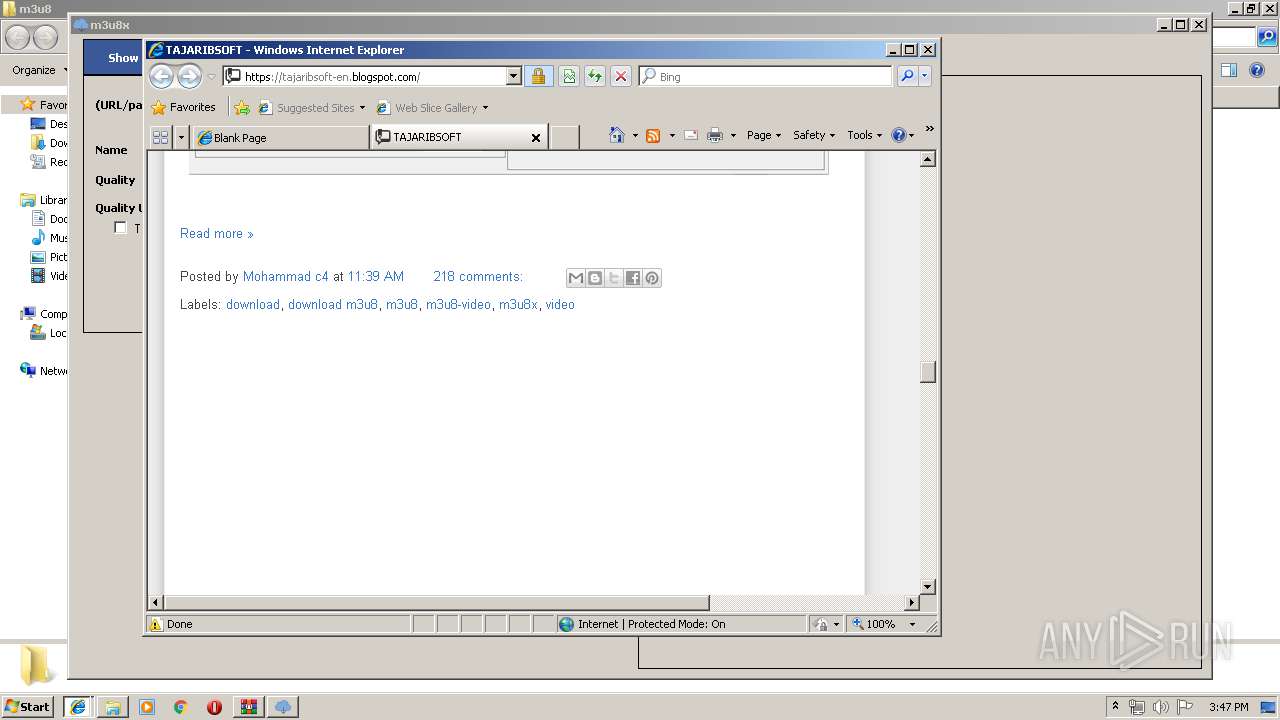Open the Help question mark icon

coord(898,135)
